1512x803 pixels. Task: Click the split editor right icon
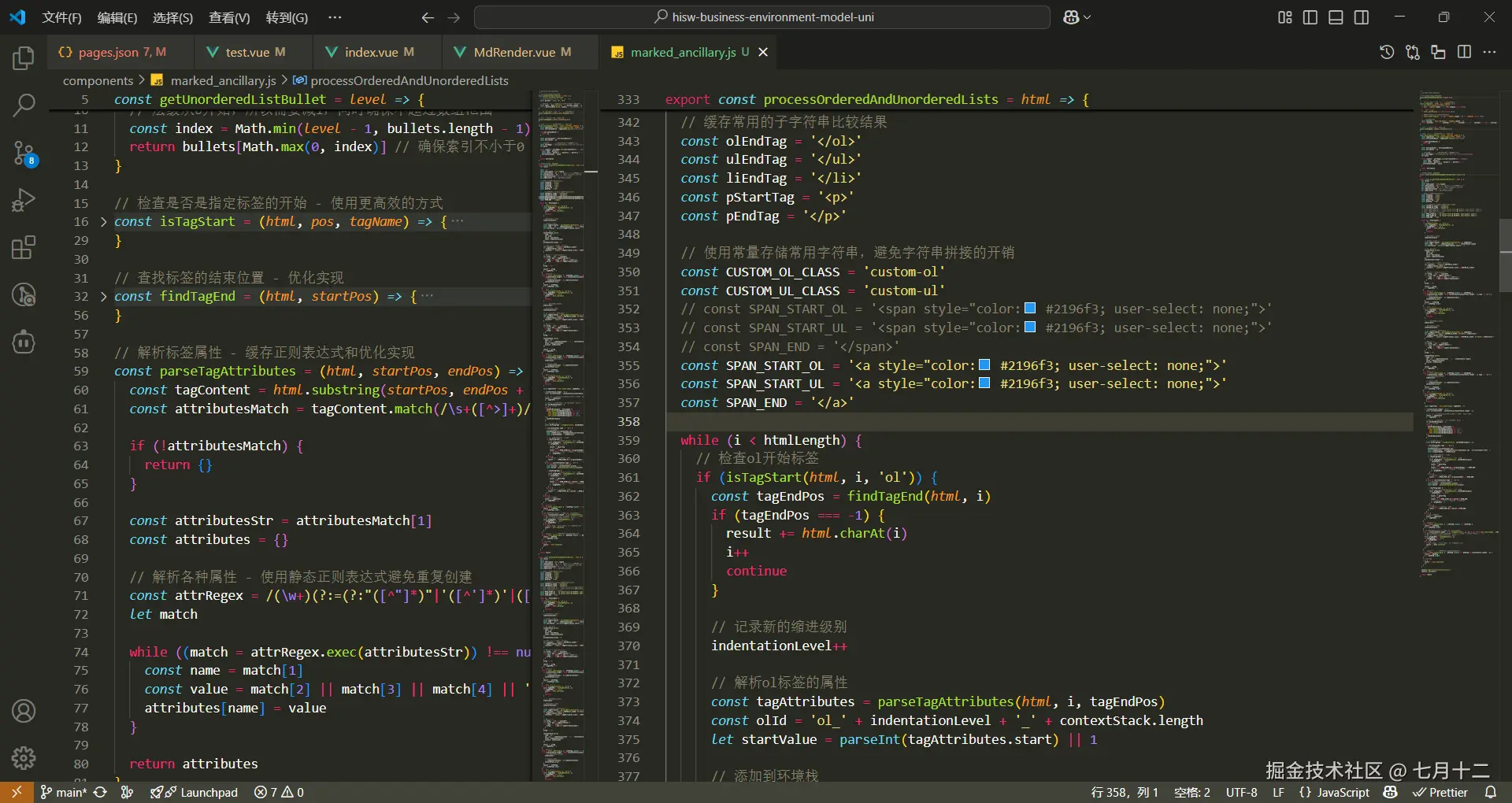point(1464,52)
